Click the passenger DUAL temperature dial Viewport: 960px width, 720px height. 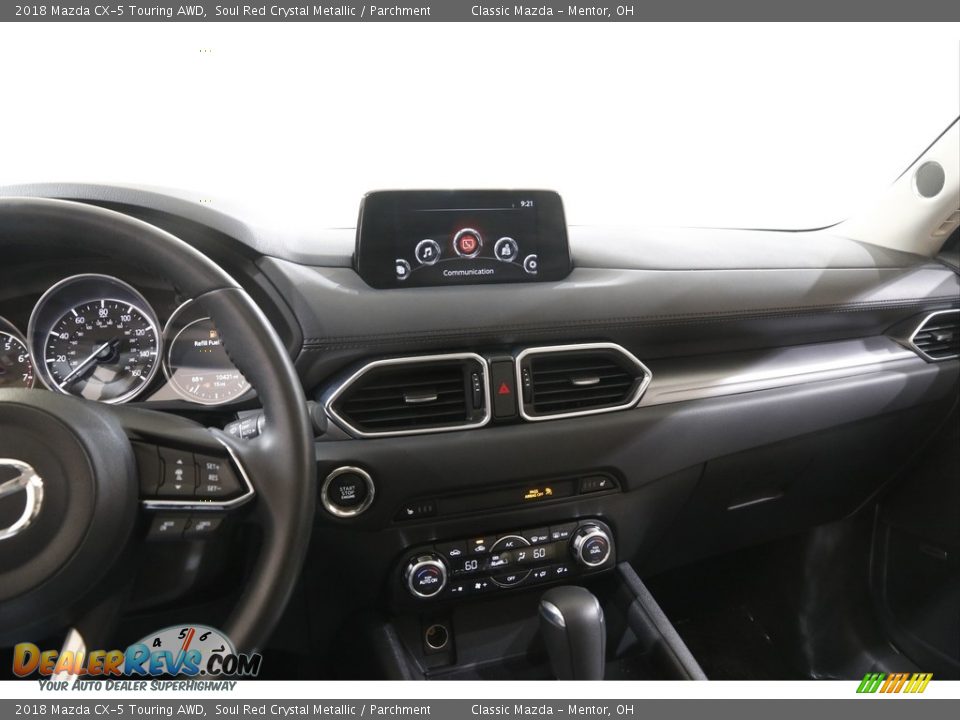pos(592,545)
